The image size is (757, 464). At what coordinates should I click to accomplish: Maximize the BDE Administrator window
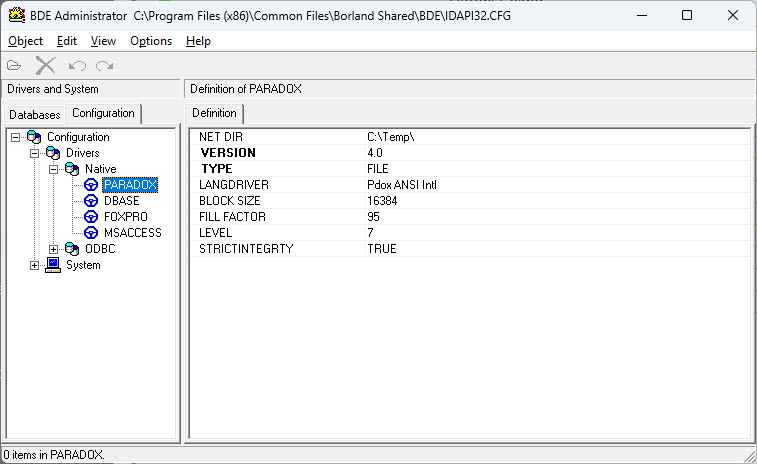coord(687,15)
